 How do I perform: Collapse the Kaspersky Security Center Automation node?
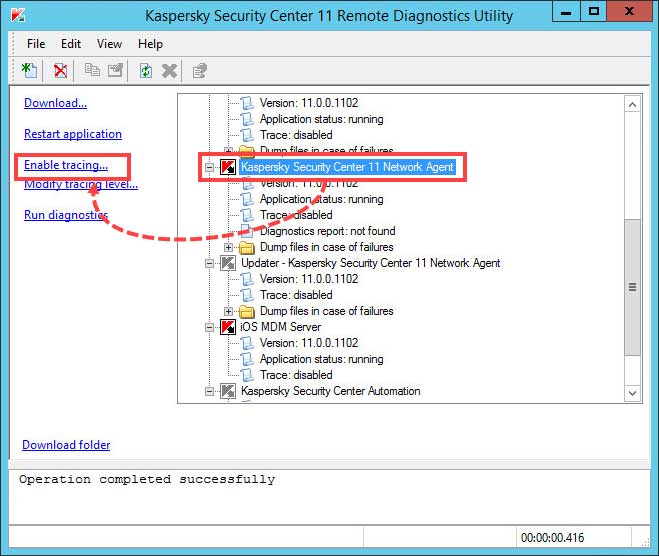pos(209,391)
